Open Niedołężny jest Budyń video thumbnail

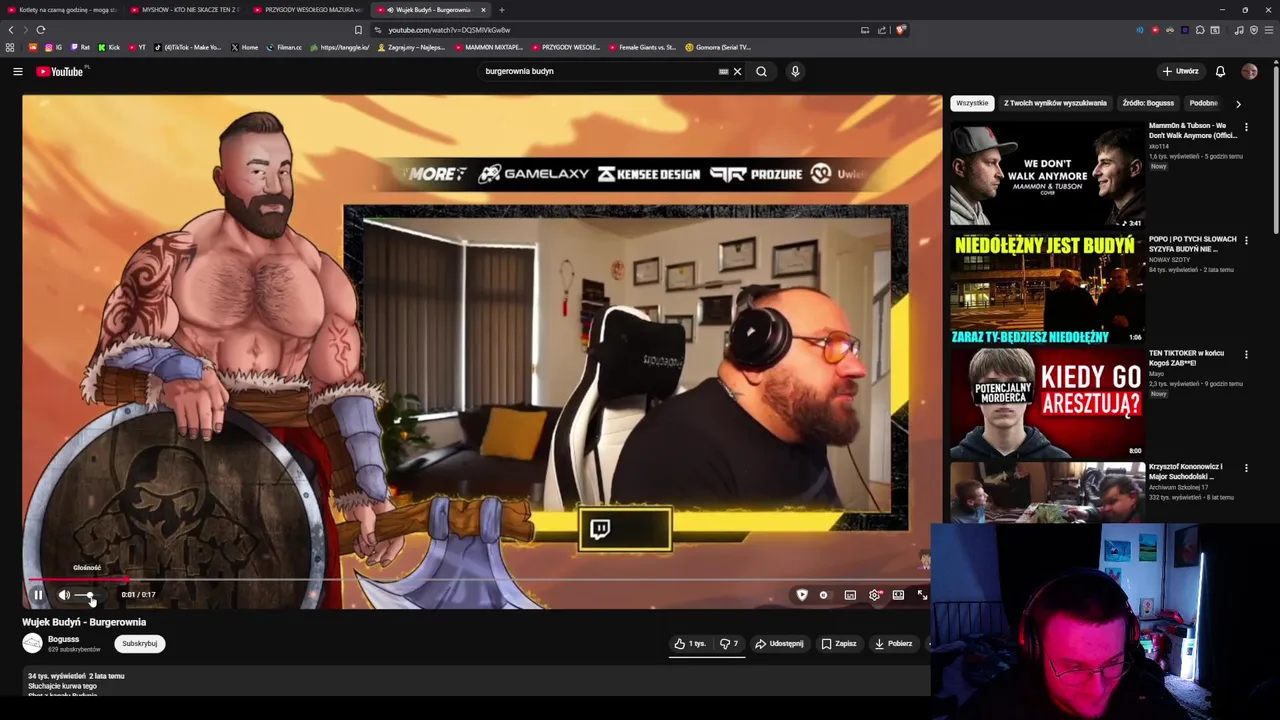(1047, 289)
